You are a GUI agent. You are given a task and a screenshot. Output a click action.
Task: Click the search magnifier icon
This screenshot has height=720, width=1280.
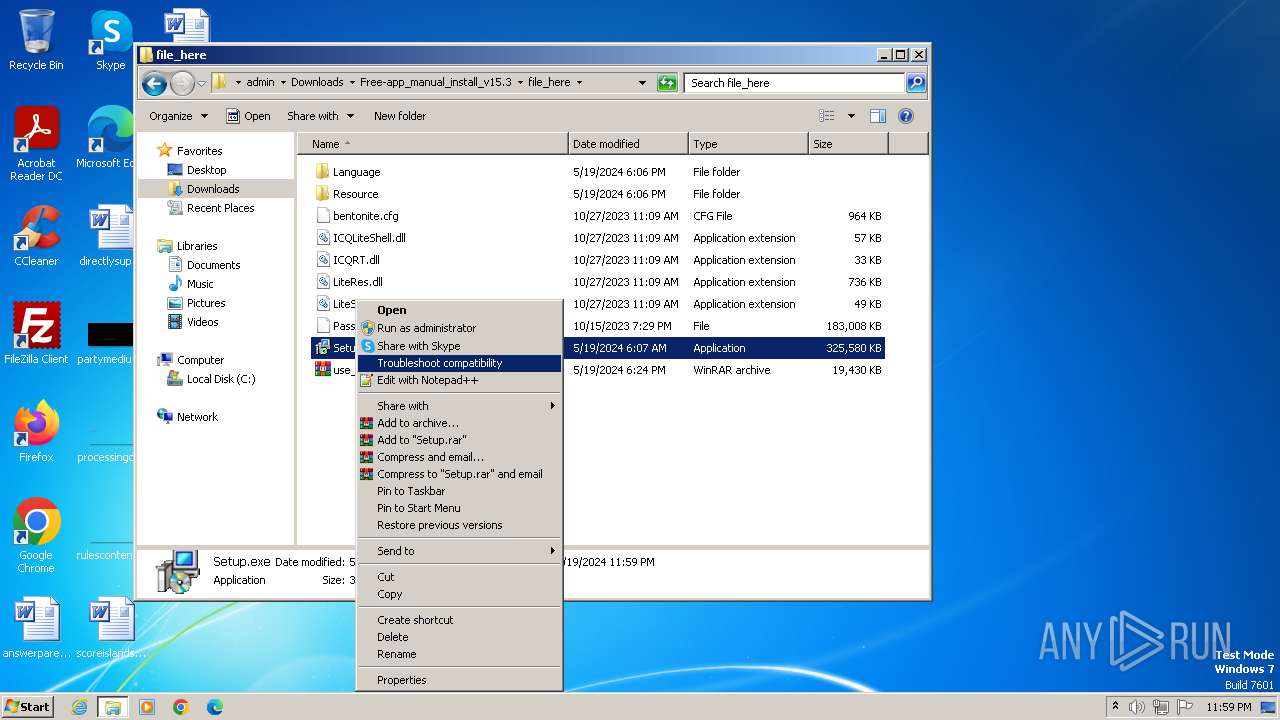(x=915, y=83)
